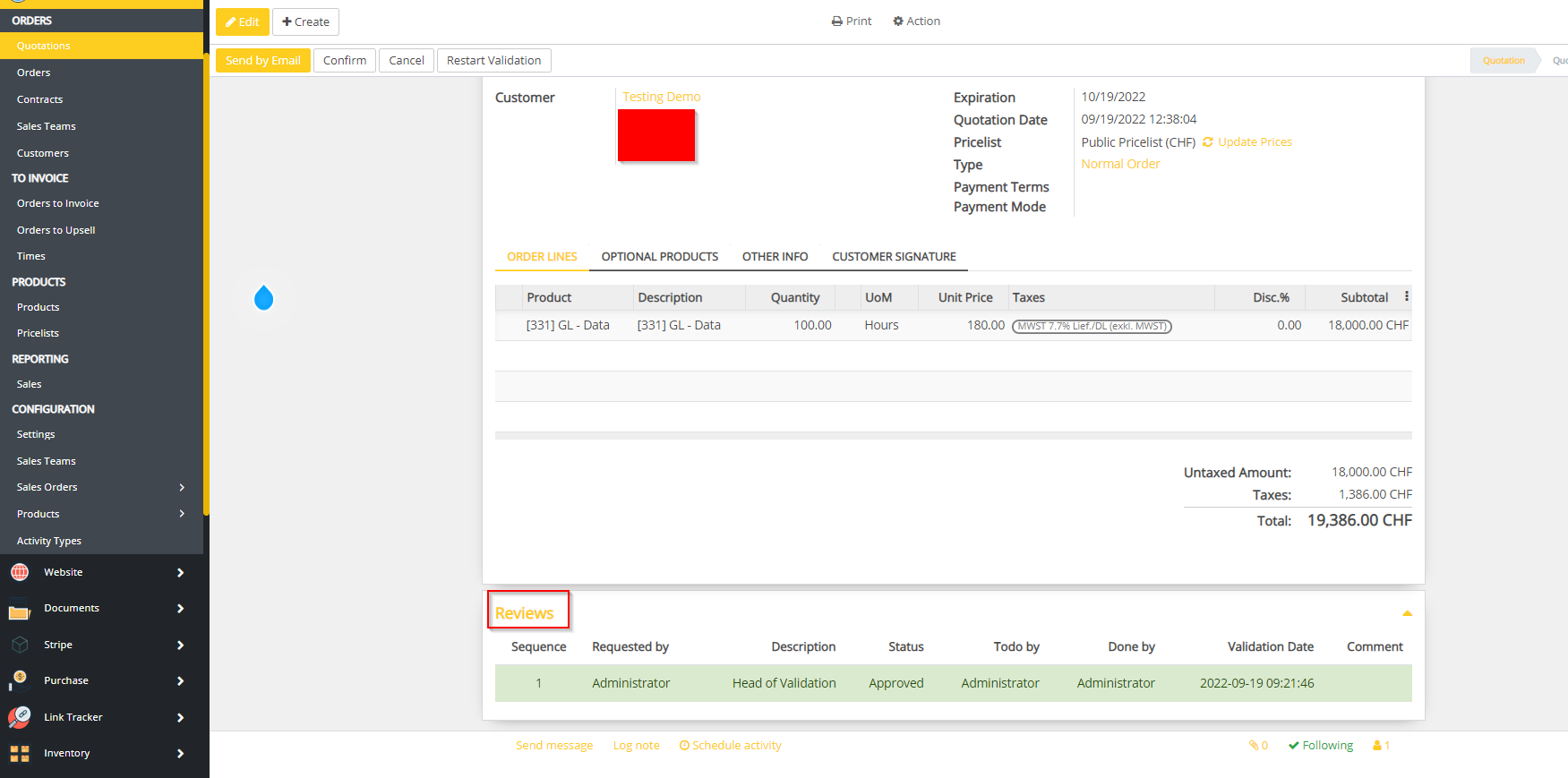Click the Link Tracker icon
The image size is (1568, 778).
click(x=20, y=717)
